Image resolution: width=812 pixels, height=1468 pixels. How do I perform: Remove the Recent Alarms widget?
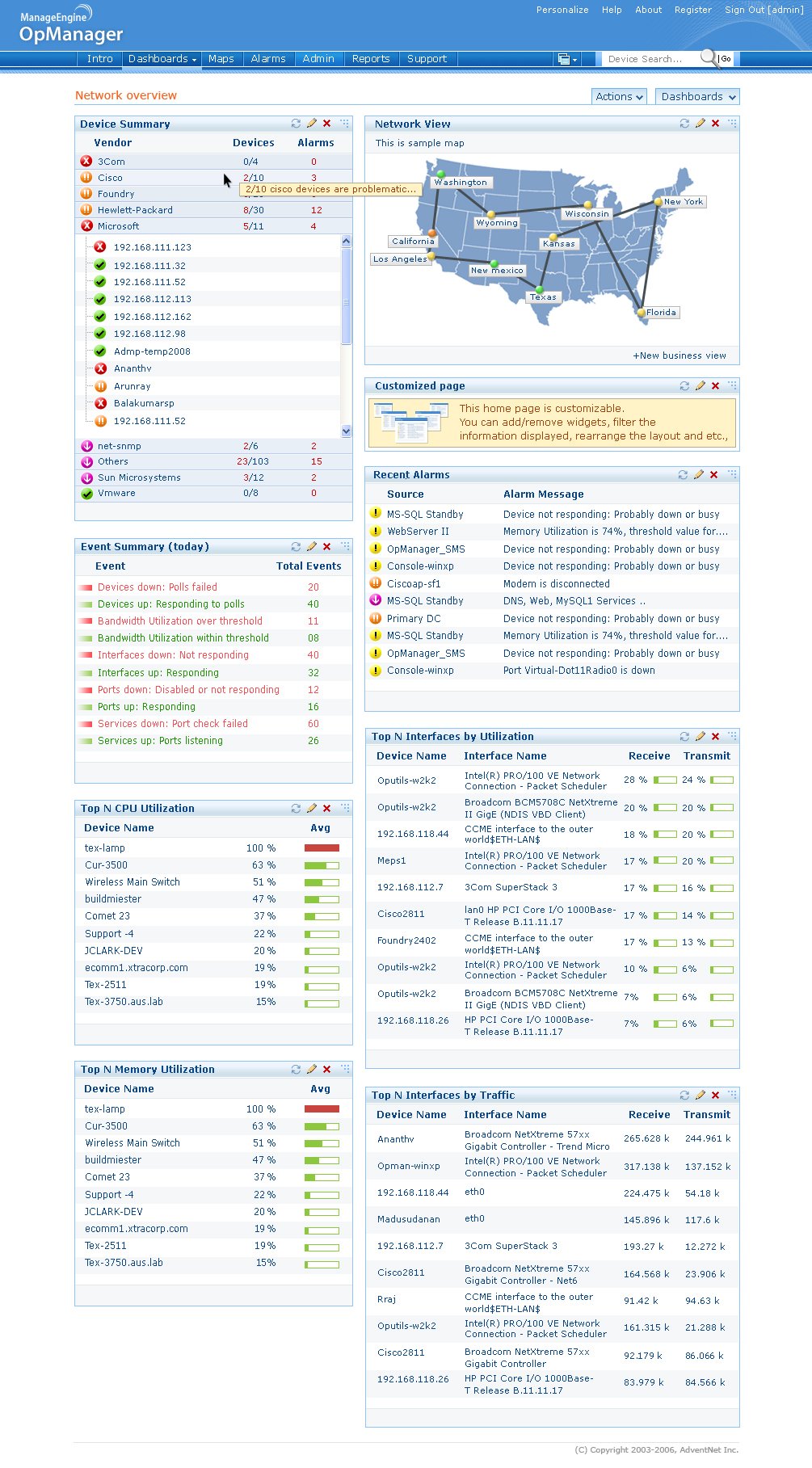click(x=714, y=475)
